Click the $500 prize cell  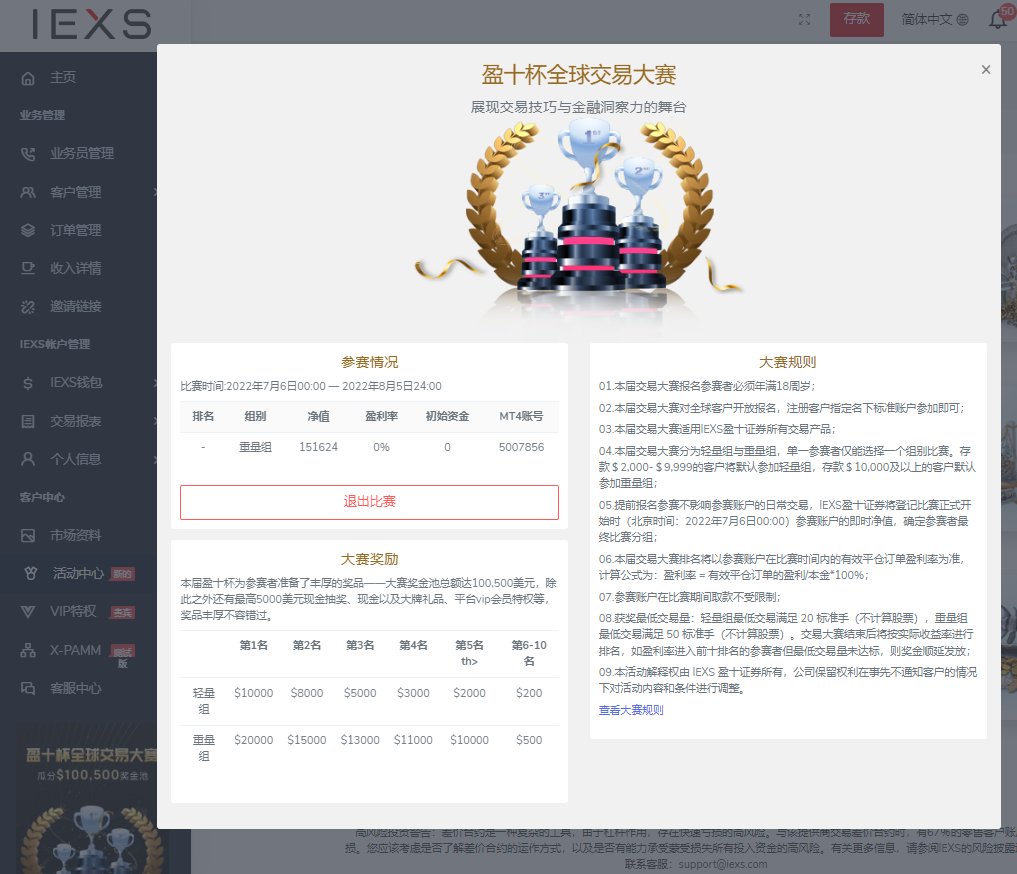[529, 740]
